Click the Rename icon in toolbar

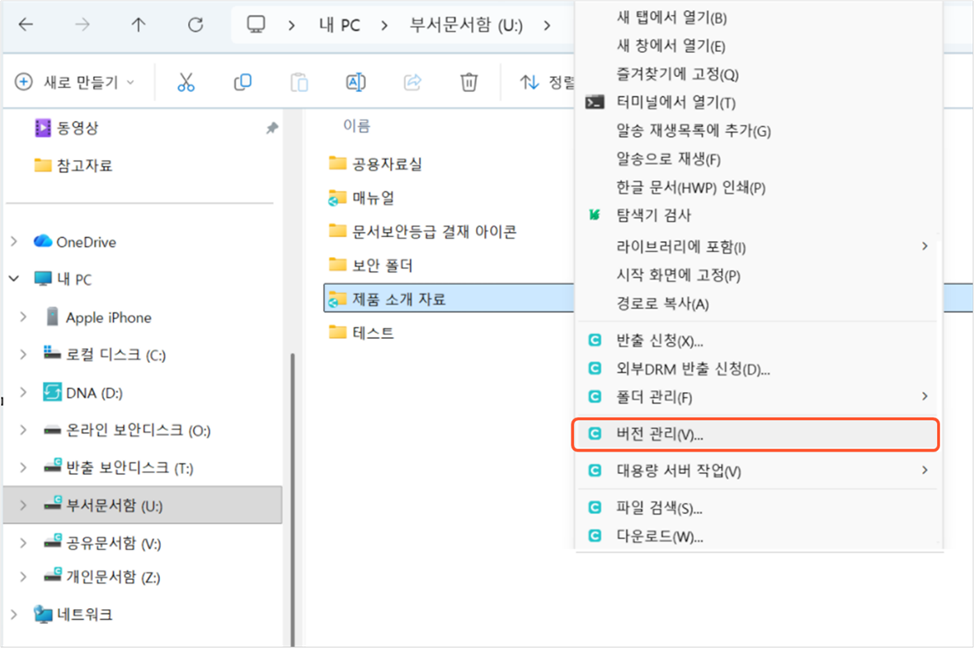(x=355, y=82)
